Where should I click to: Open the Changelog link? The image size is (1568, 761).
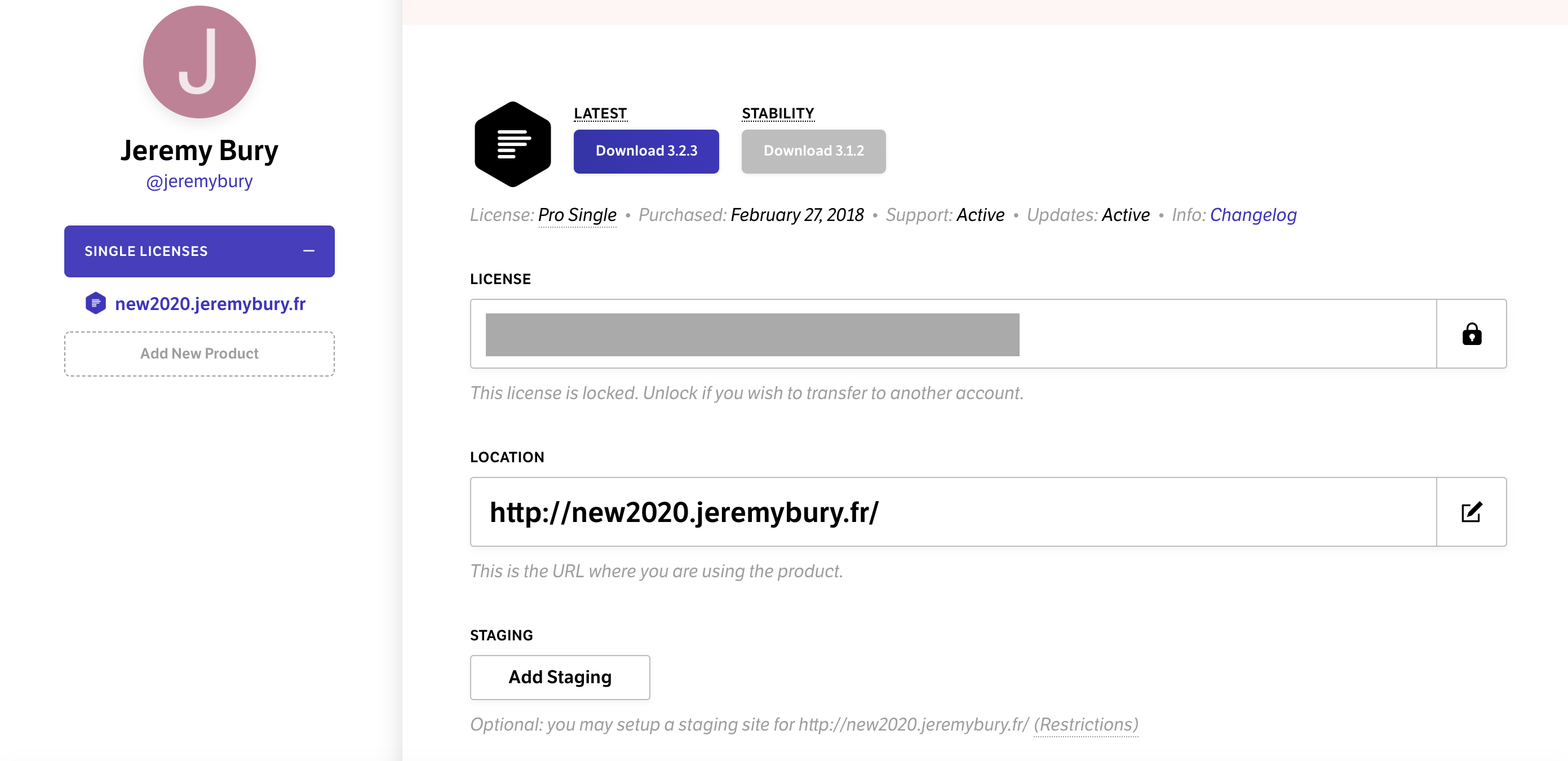[1253, 215]
